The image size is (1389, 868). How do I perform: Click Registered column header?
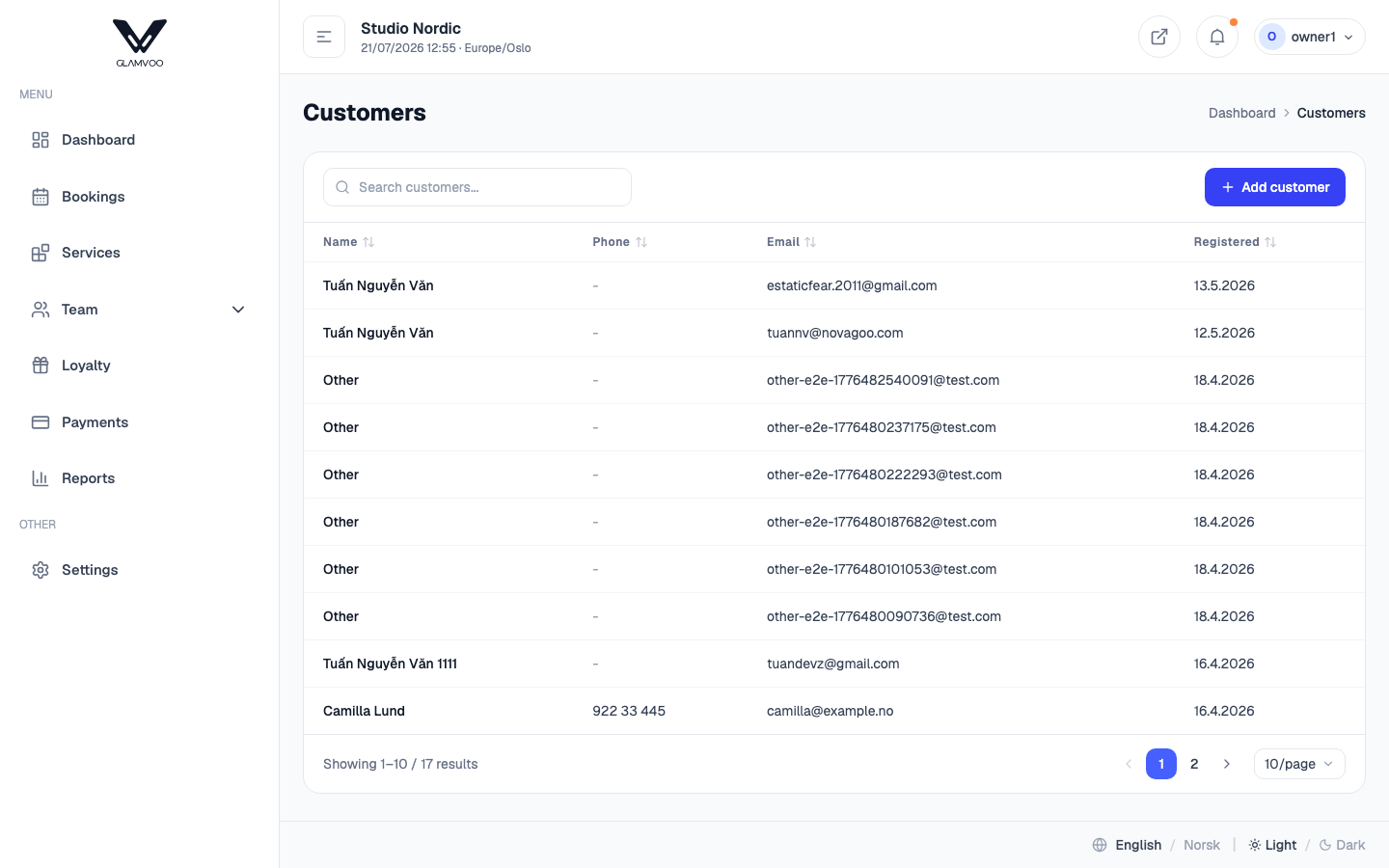coord(1235,242)
